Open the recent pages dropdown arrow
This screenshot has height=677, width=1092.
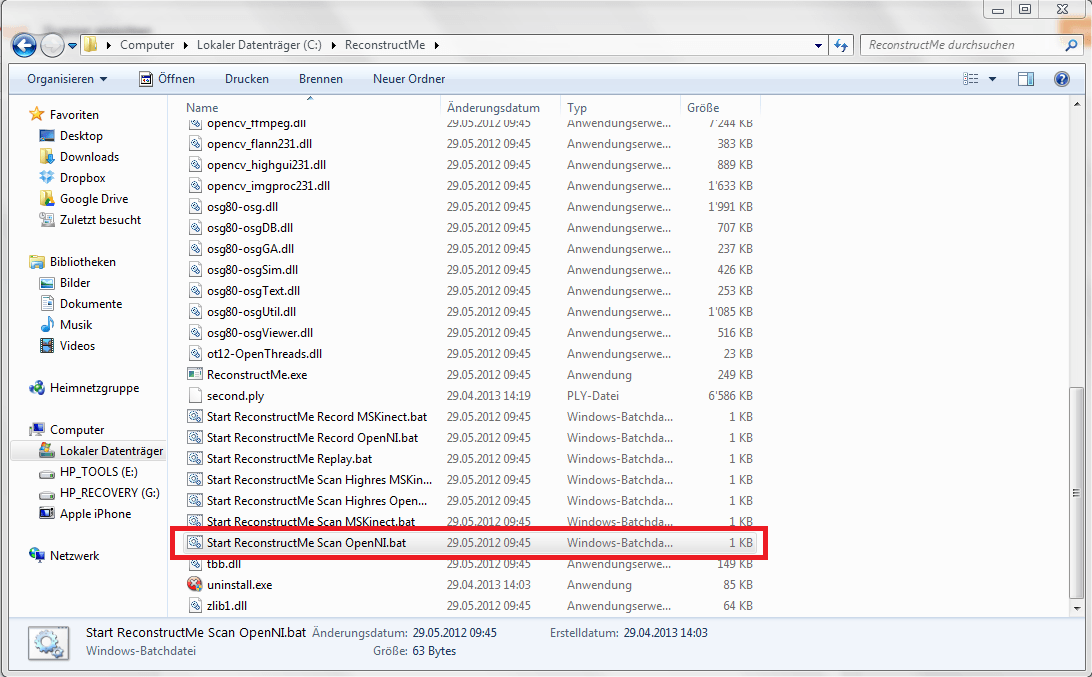(x=72, y=45)
